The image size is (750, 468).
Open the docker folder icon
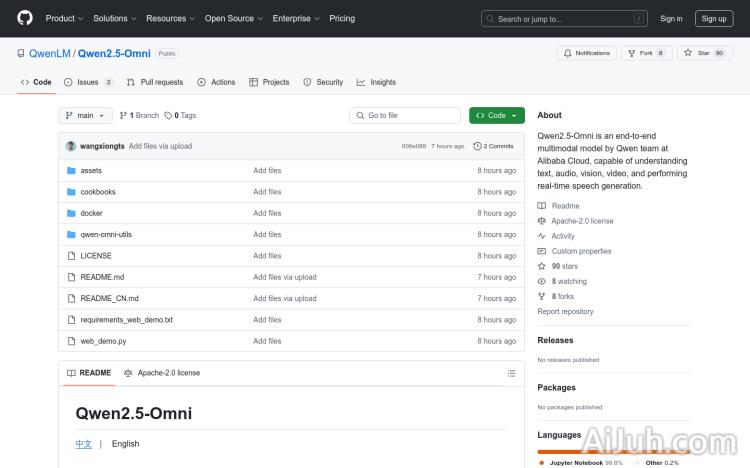pyautogui.click(x=71, y=213)
